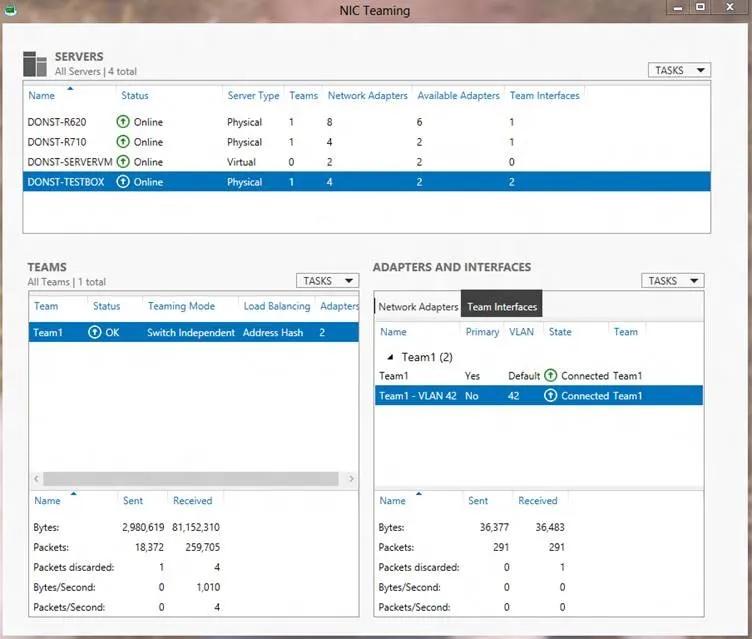The width and height of the screenshot is (752, 639).
Task: Sort servers by Available Adapters column
Action: click(458, 95)
